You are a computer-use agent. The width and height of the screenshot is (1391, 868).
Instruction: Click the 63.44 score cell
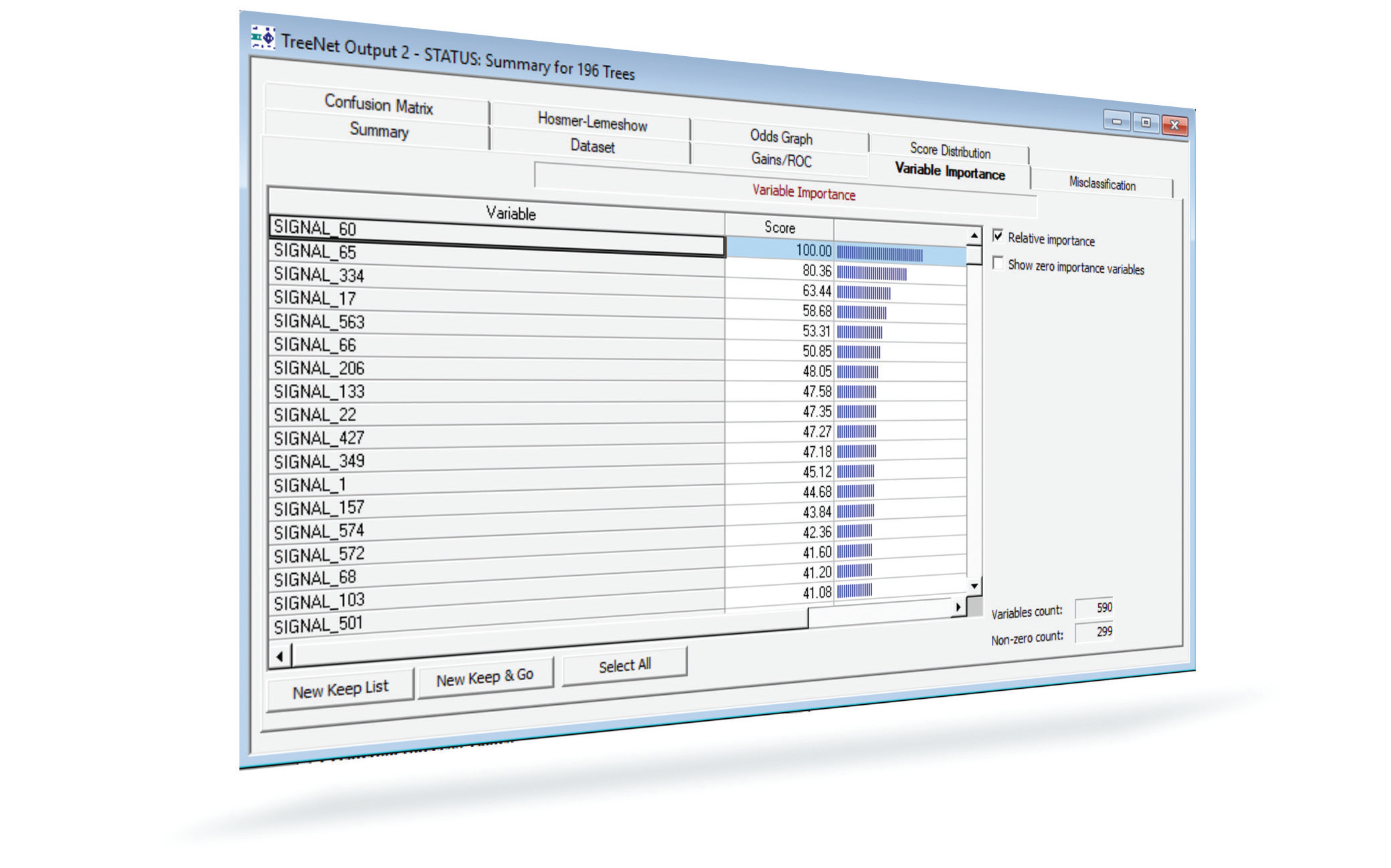780,290
